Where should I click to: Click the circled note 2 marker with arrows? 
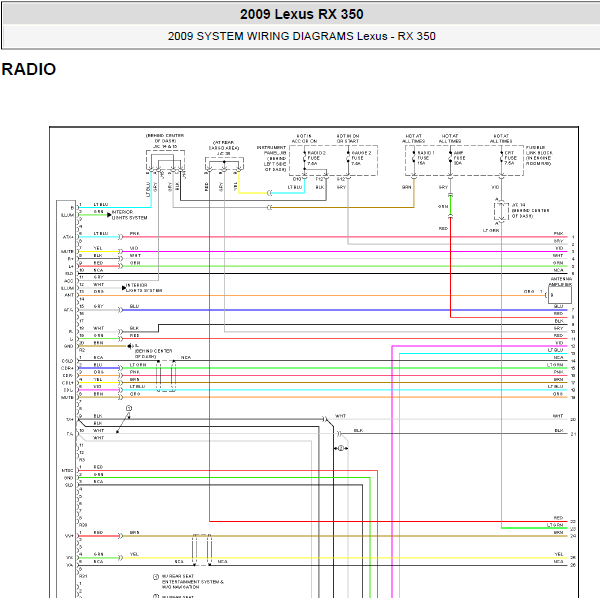pos(341,448)
